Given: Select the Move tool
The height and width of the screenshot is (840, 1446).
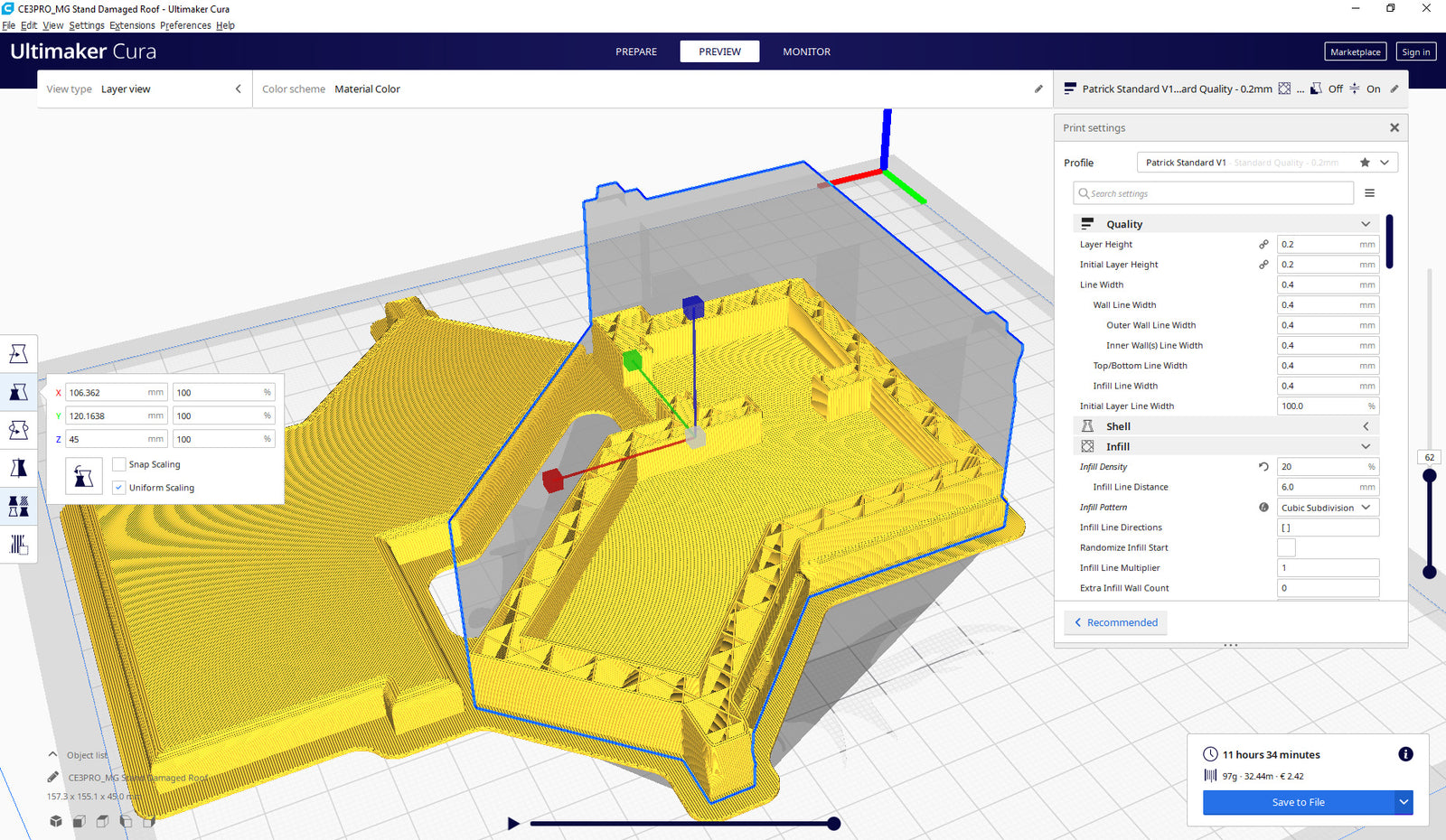Looking at the screenshot, I should coord(18,353).
